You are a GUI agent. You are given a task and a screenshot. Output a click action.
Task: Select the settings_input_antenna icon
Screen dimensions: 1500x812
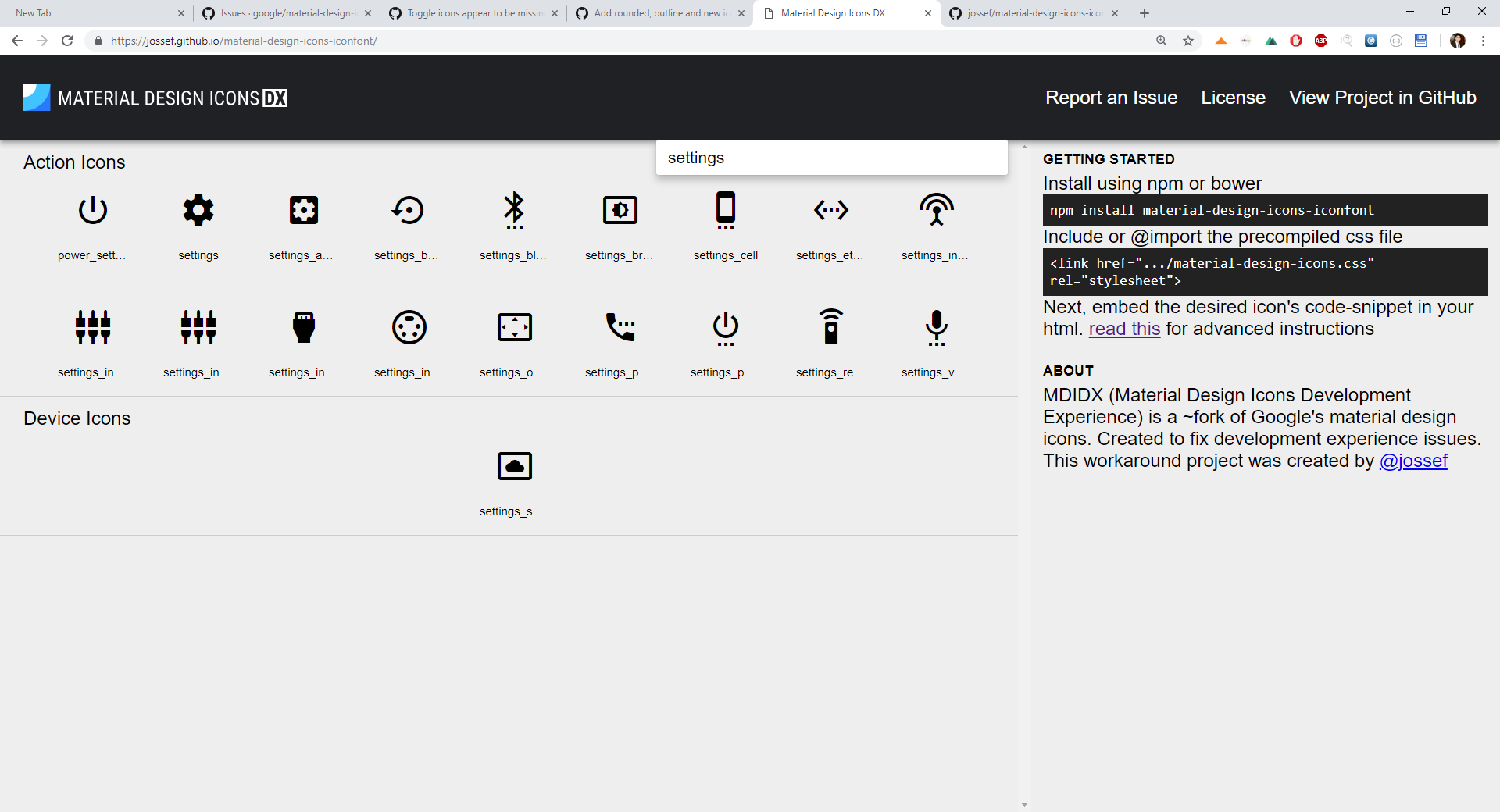pyautogui.click(x=936, y=209)
